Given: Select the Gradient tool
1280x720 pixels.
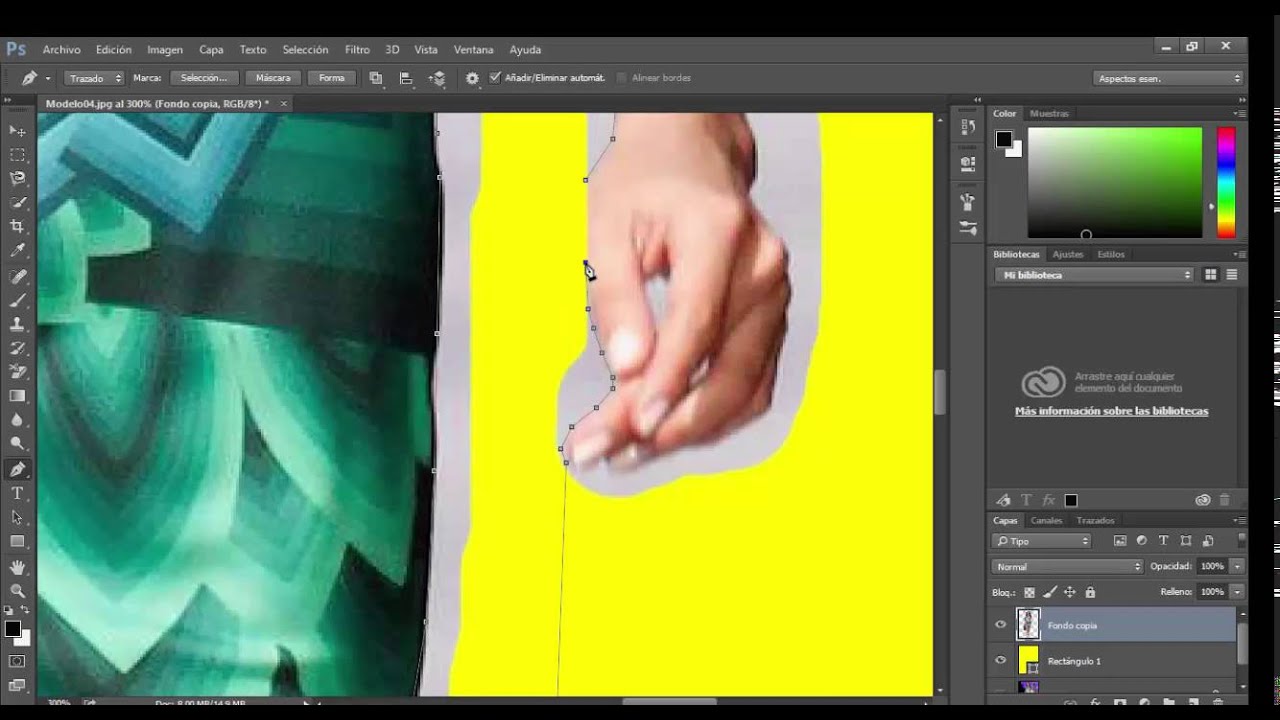Looking at the screenshot, I should 17,396.
